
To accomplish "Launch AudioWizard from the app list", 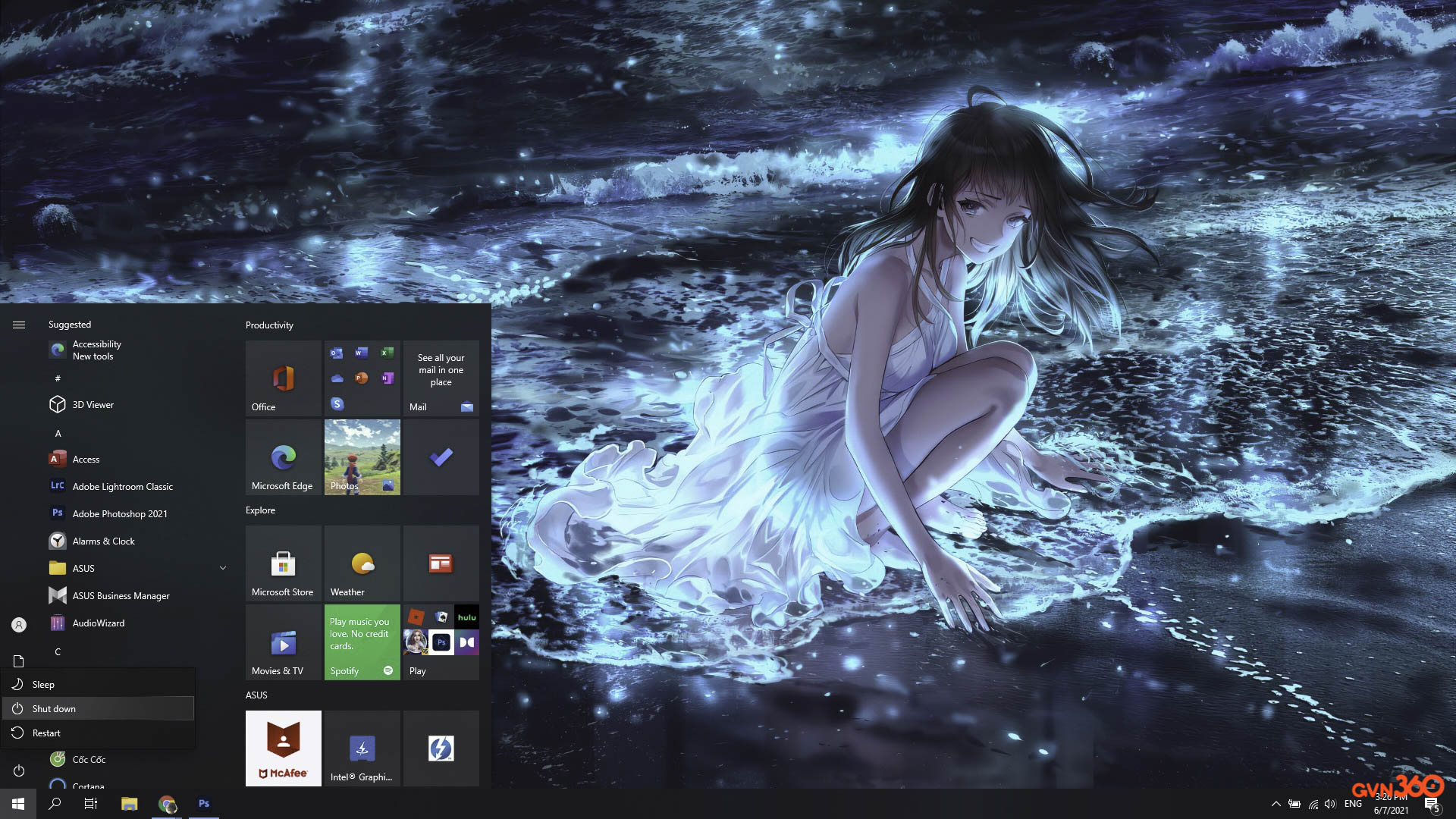I will click(137, 623).
